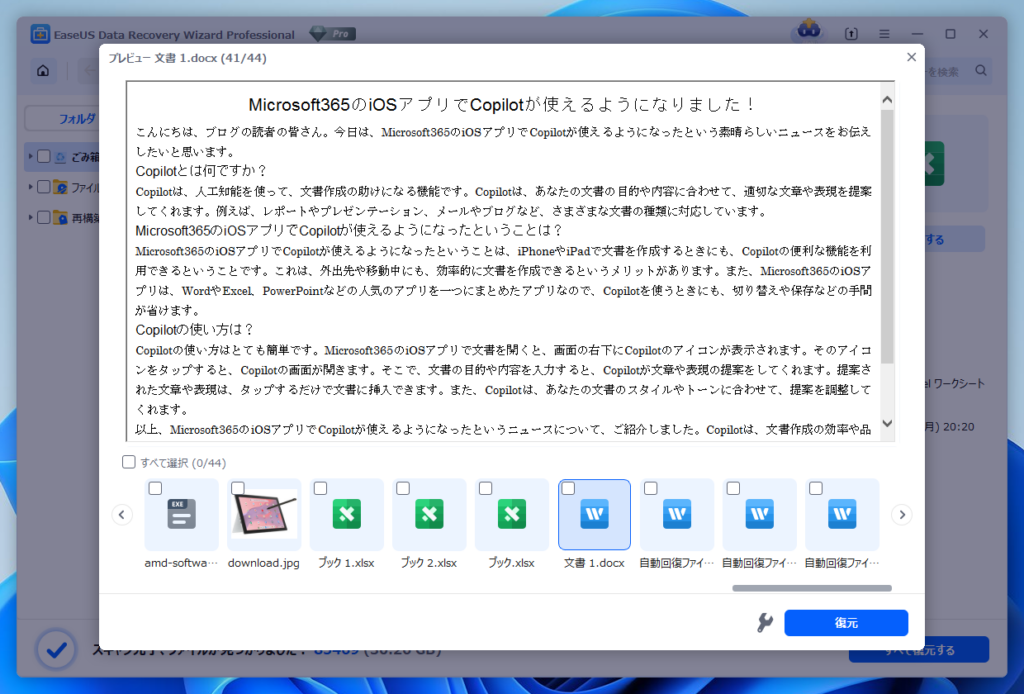Click the heading Copilotの使い方は？
Viewport: 1024px width, 694px height.
pyautogui.click(x=195, y=330)
